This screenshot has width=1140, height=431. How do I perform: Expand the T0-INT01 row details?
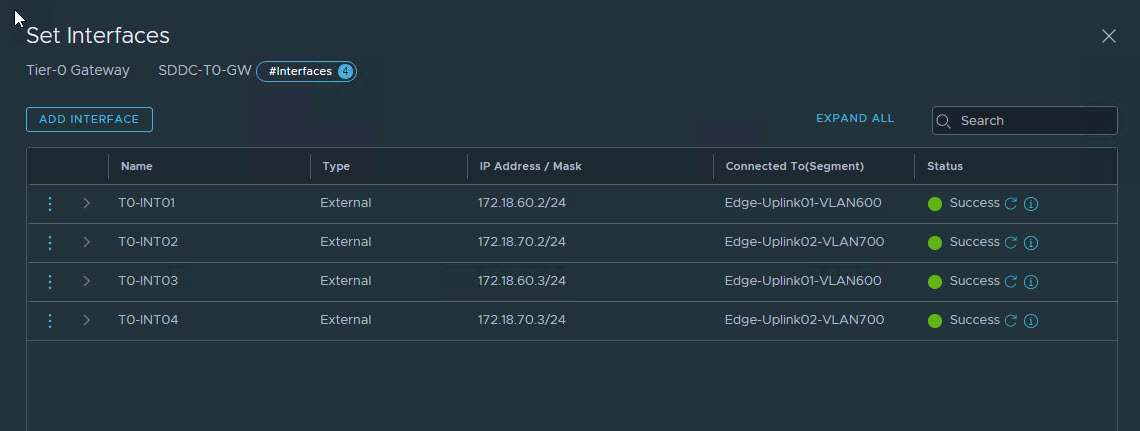pyautogui.click(x=87, y=203)
